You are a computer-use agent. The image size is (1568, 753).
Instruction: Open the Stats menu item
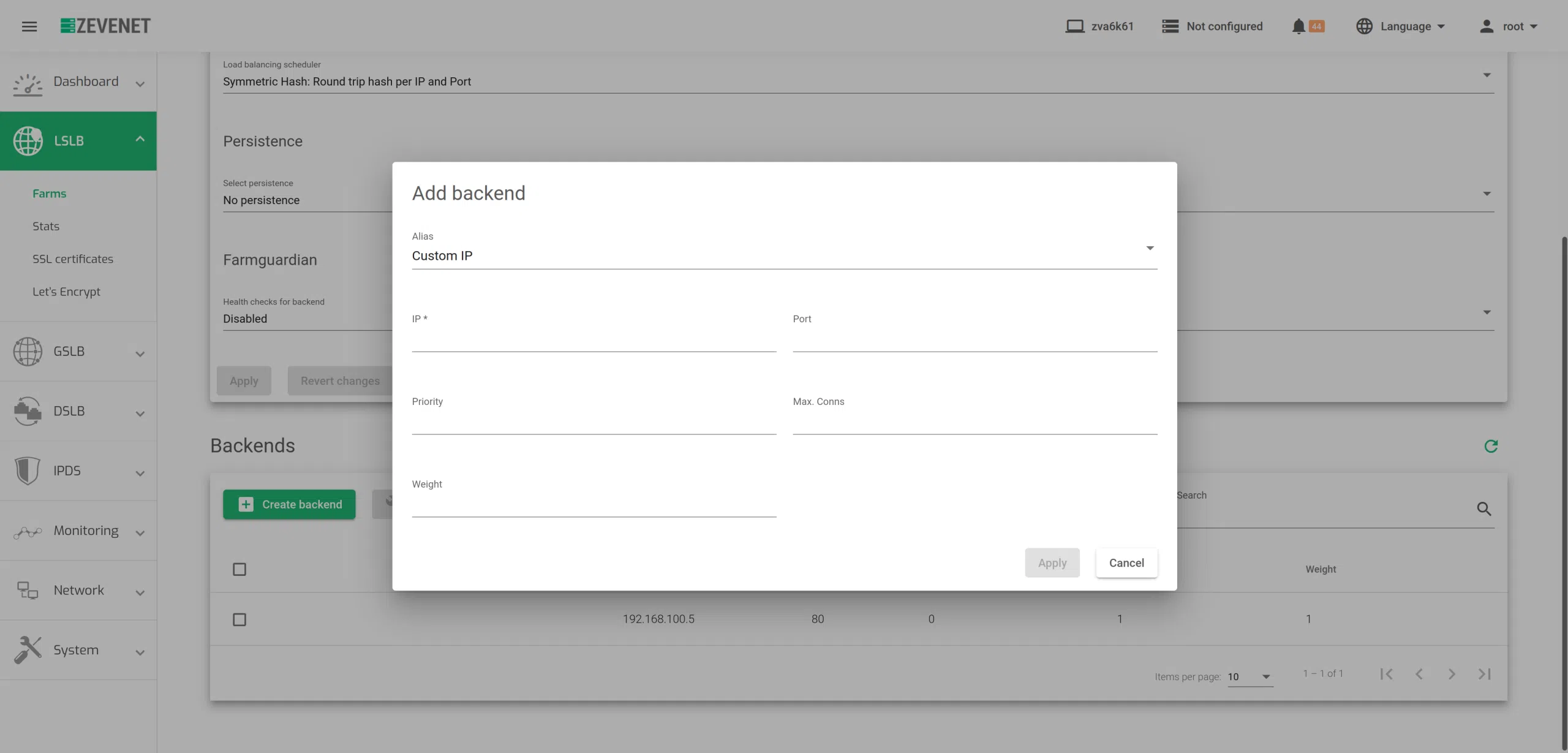[x=46, y=226]
